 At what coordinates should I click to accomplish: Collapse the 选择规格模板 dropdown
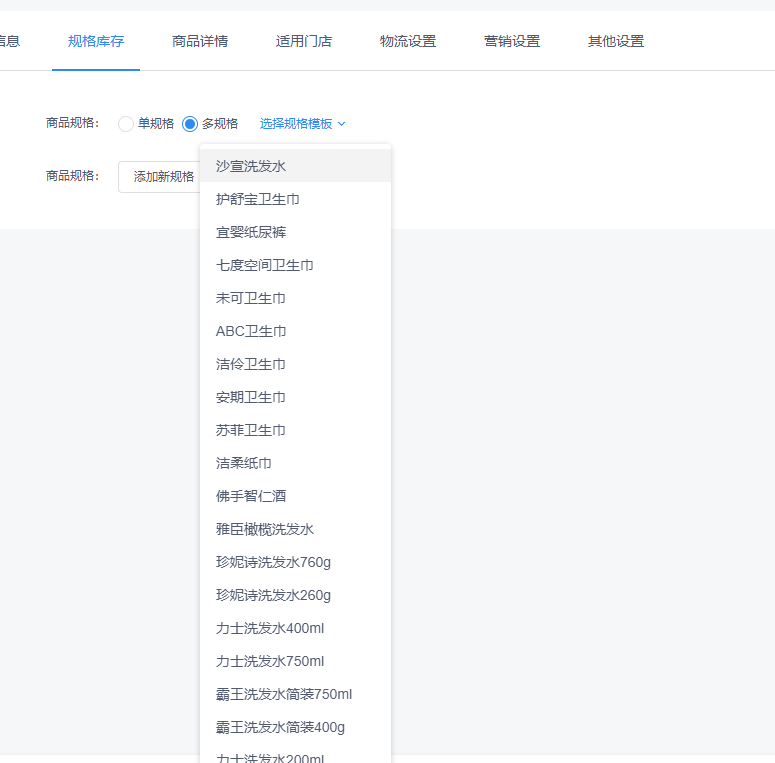pos(302,124)
